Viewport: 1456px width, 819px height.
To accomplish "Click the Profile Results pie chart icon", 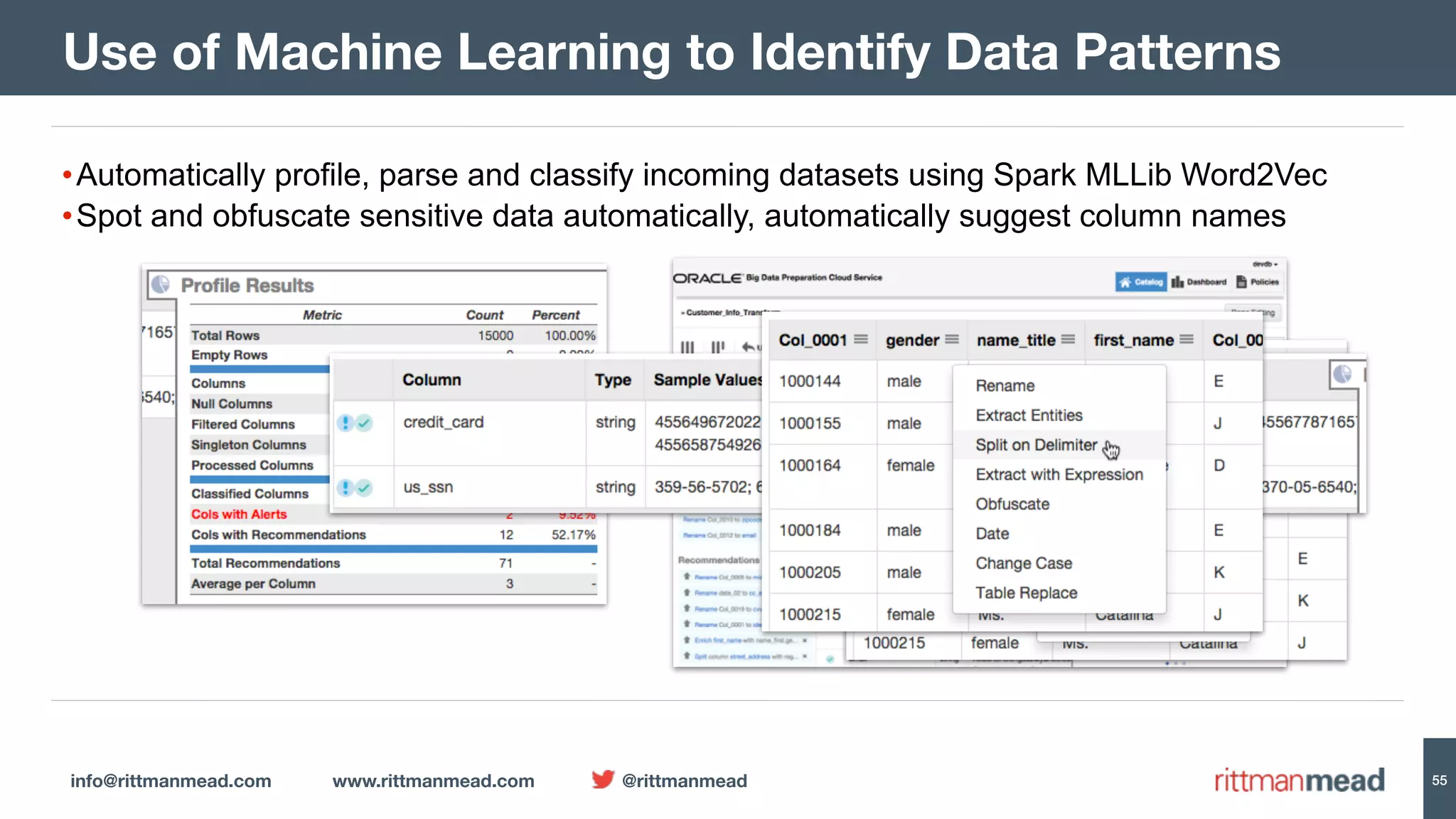I will point(161,284).
